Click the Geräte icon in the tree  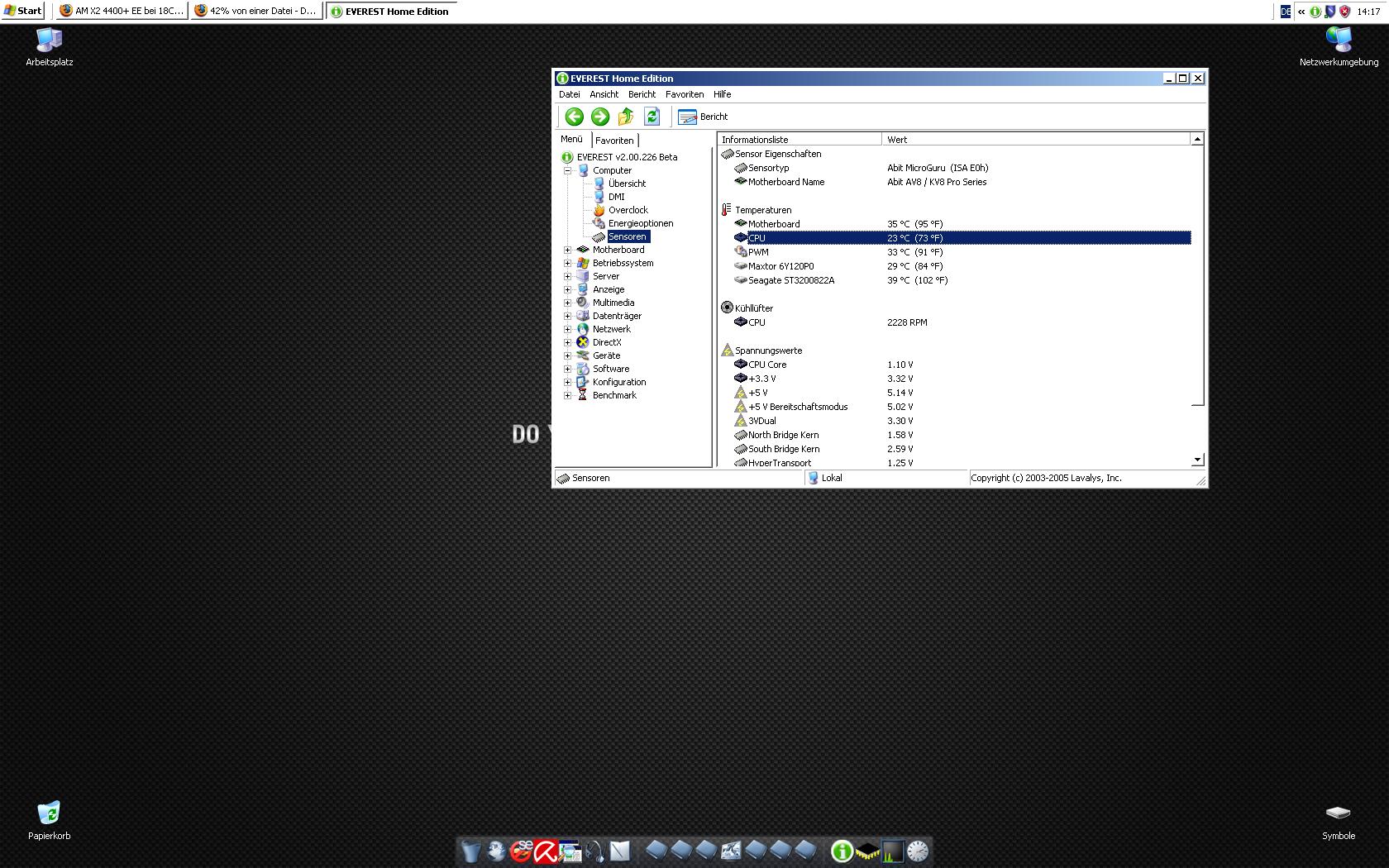[x=583, y=355]
